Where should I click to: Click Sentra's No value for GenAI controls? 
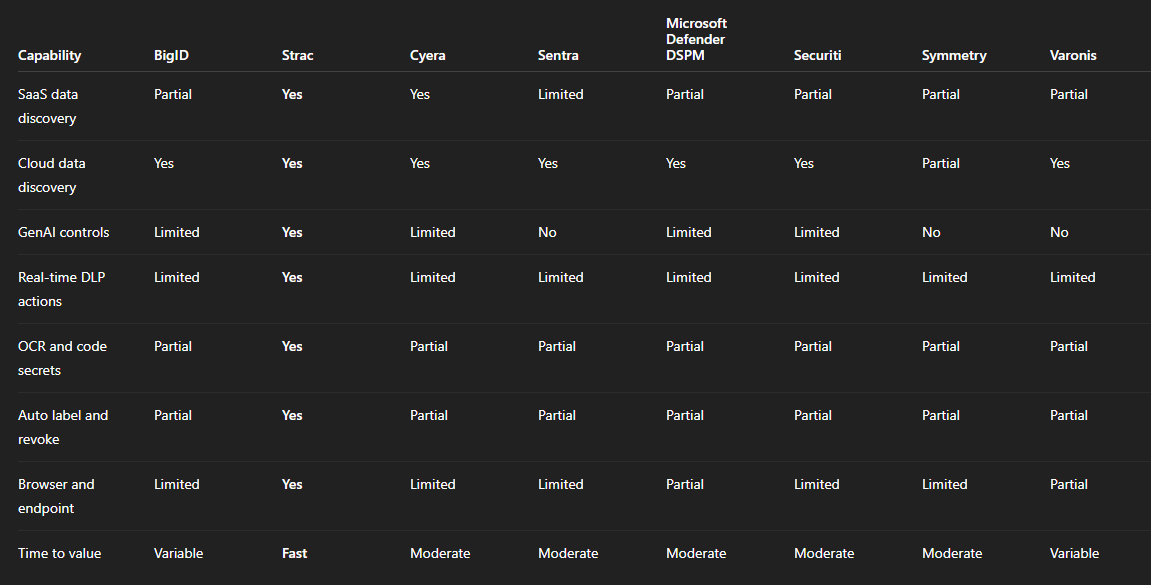(x=547, y=233)
